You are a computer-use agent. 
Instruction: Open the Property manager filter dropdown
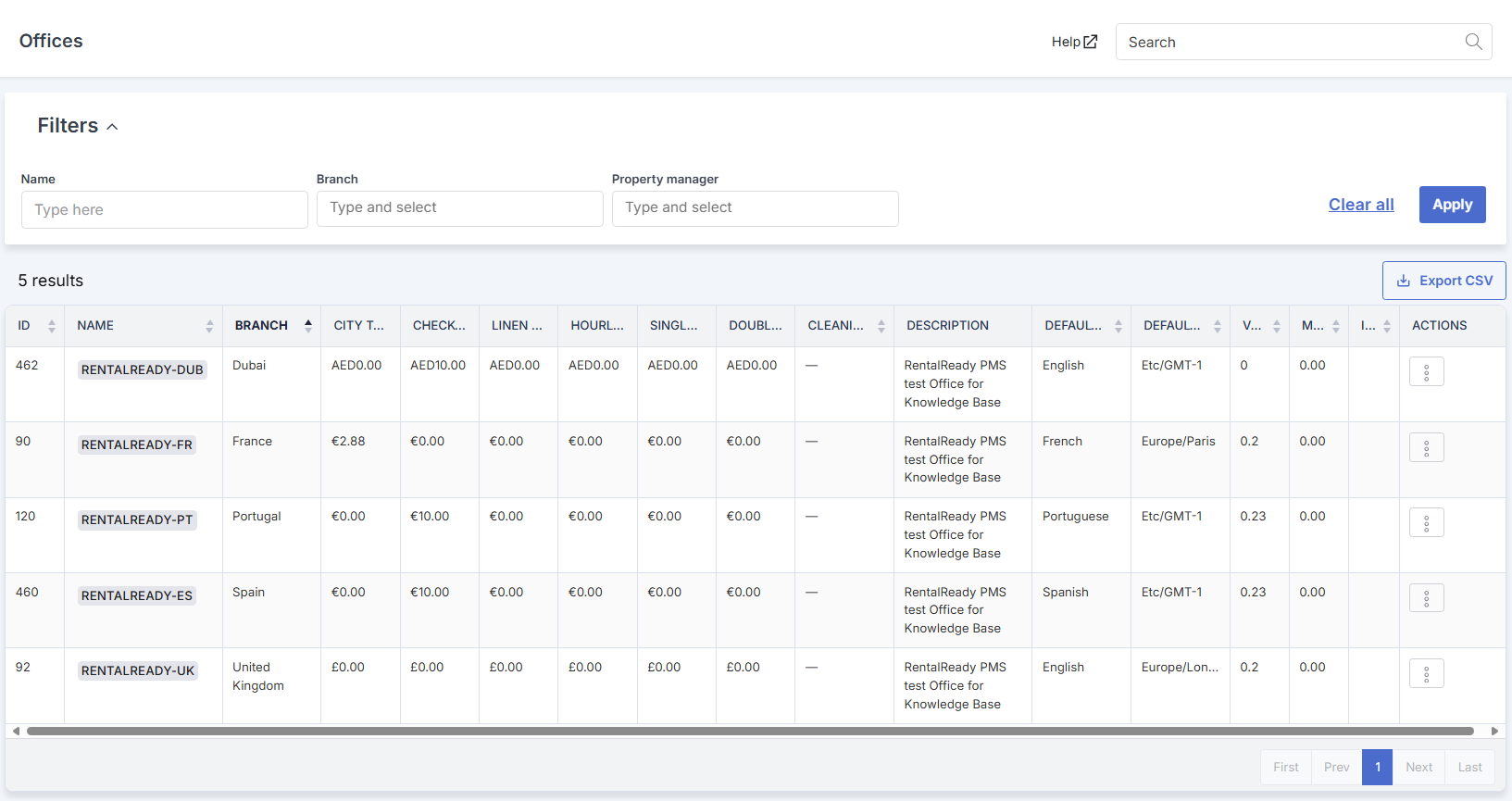click(x=756, y=208)
